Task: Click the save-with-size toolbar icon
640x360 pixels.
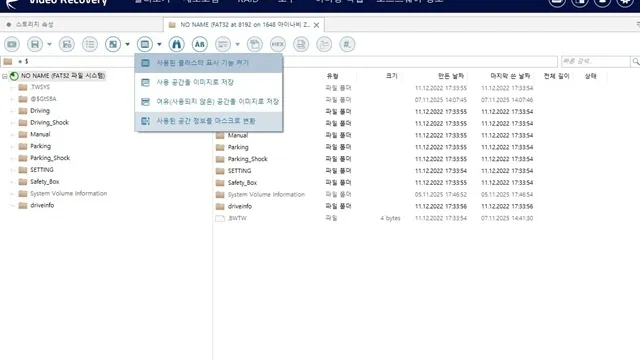Action: [67, 44]
